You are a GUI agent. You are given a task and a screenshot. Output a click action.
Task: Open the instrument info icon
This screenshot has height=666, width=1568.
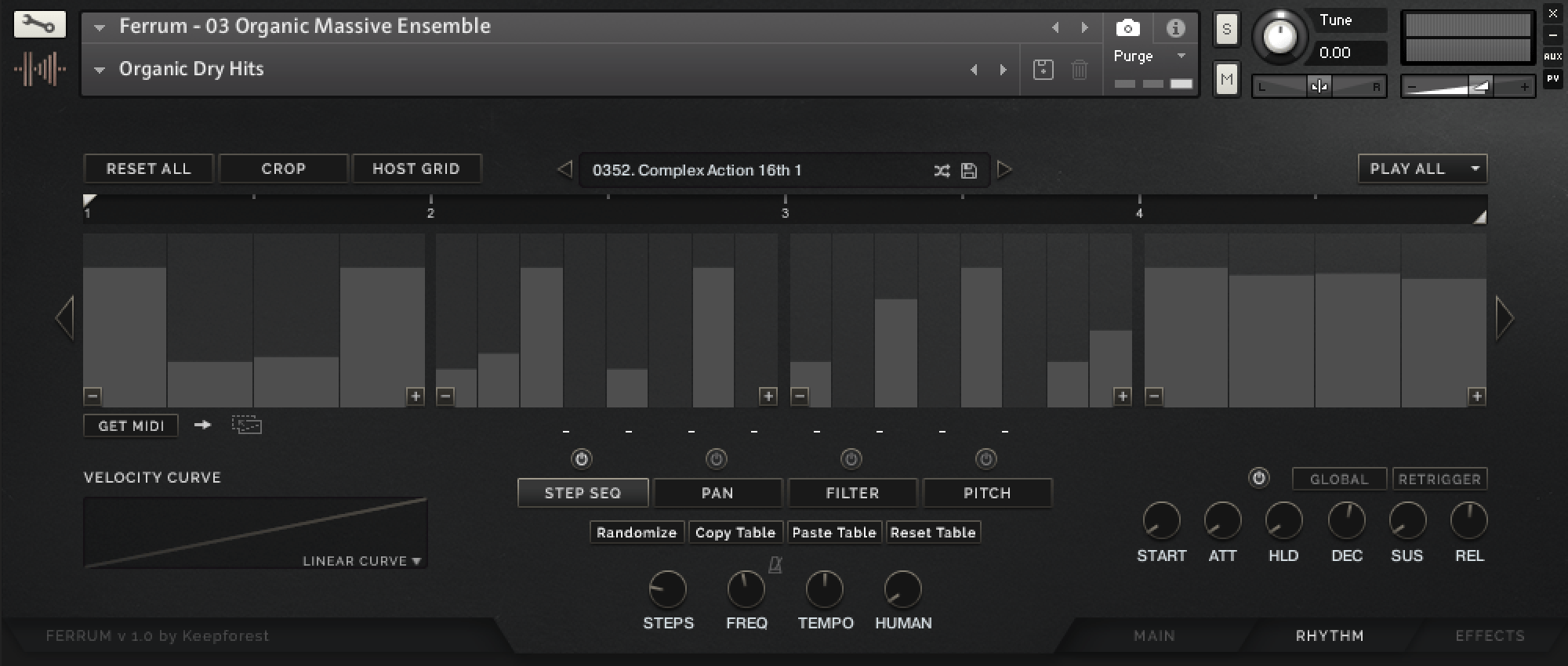[x=1175, y=28]
